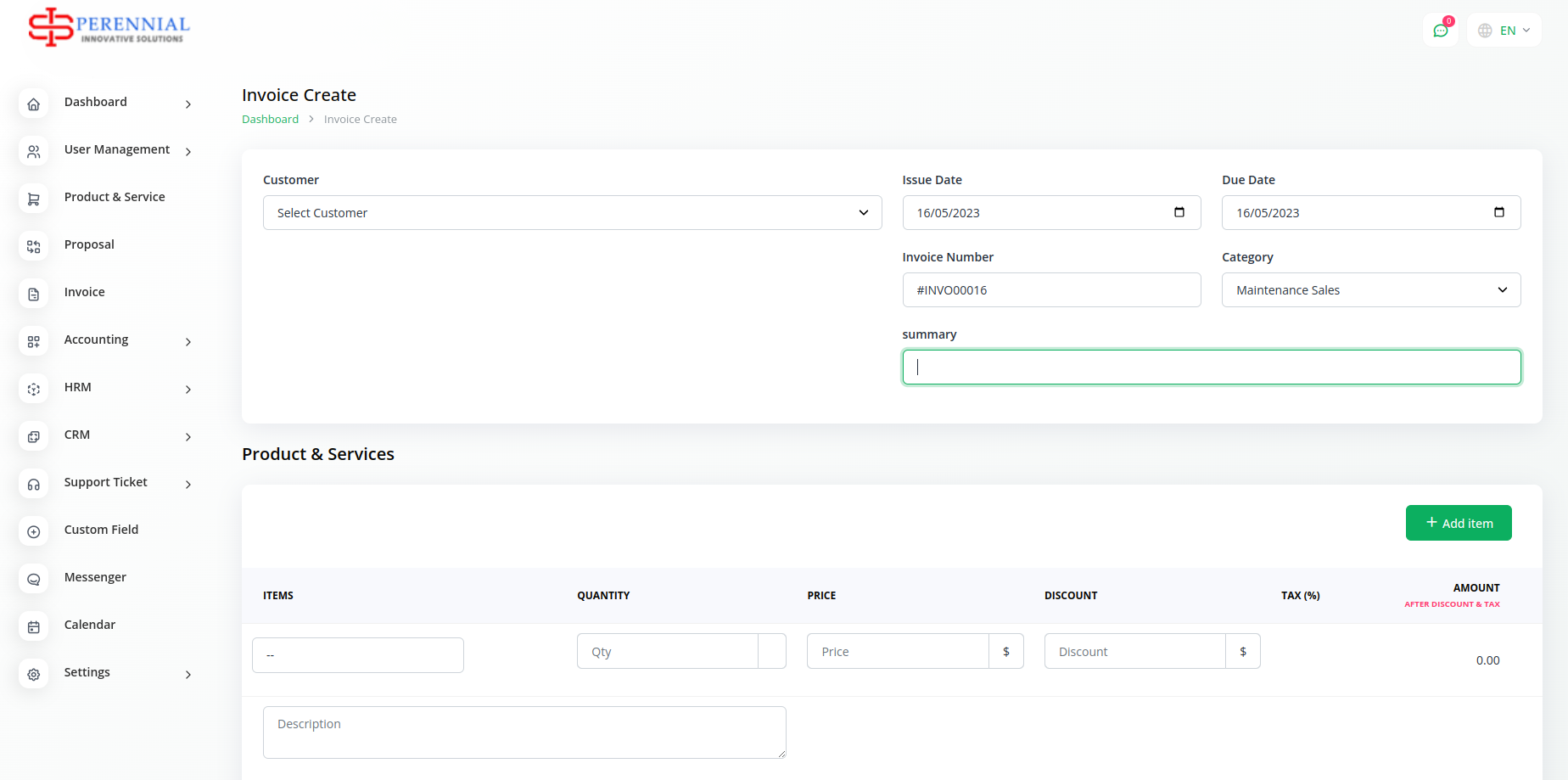Click the Support Ticket headset icon
This screenshot has width=1568, height=780.
point(34,485)
